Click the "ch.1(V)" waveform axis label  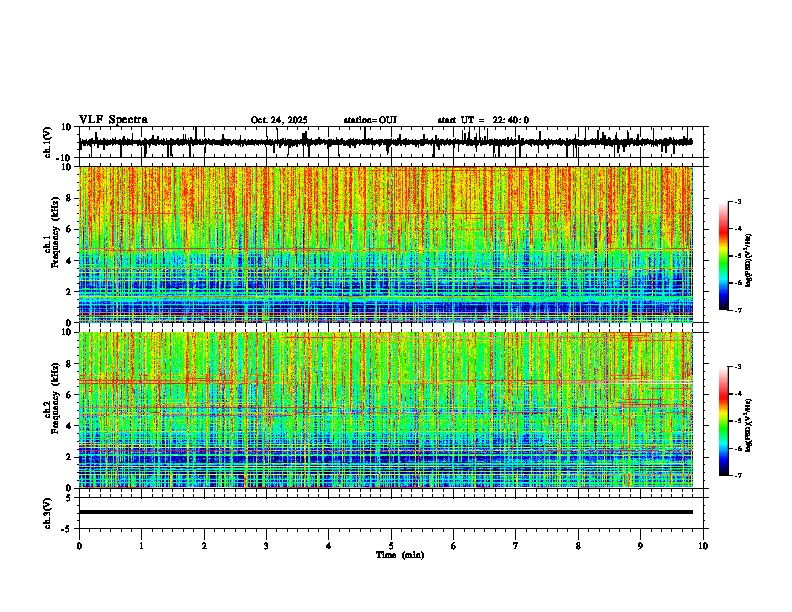(x=47, y=142)
